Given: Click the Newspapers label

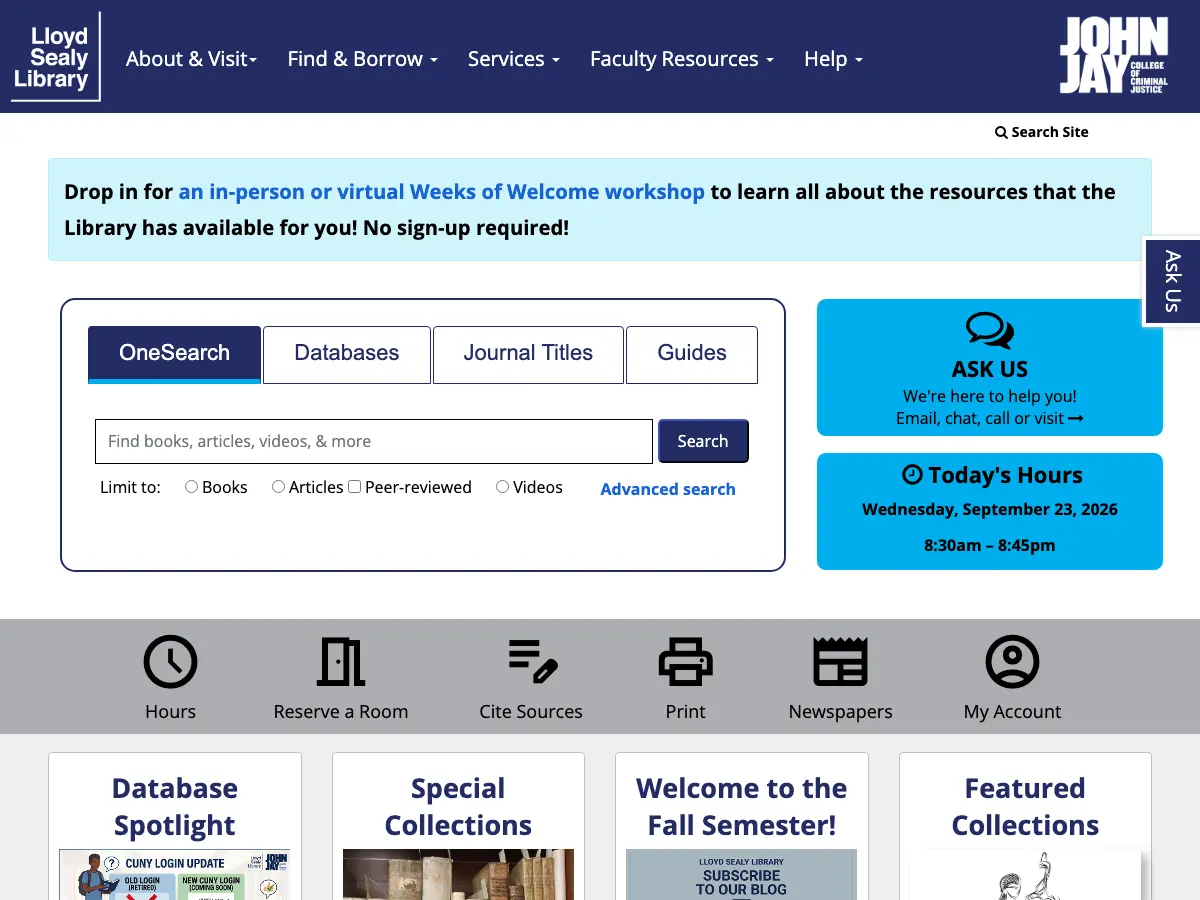Looking at the screenshot, I should coord(840,712).
